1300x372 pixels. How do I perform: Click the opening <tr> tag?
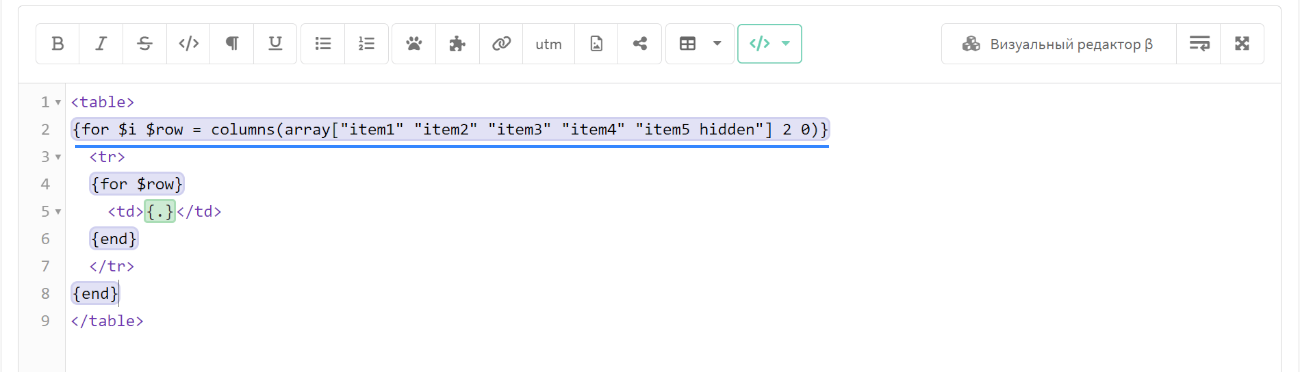pyautogui.click(x=107, y=157)
